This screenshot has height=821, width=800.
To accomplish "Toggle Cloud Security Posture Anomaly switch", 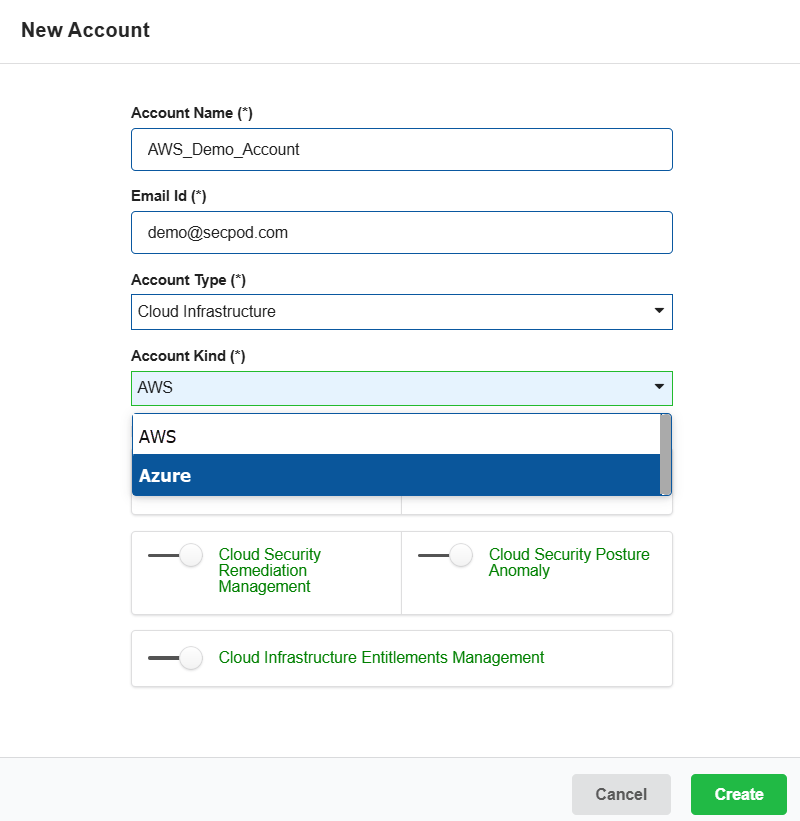I will click(446, 555).
